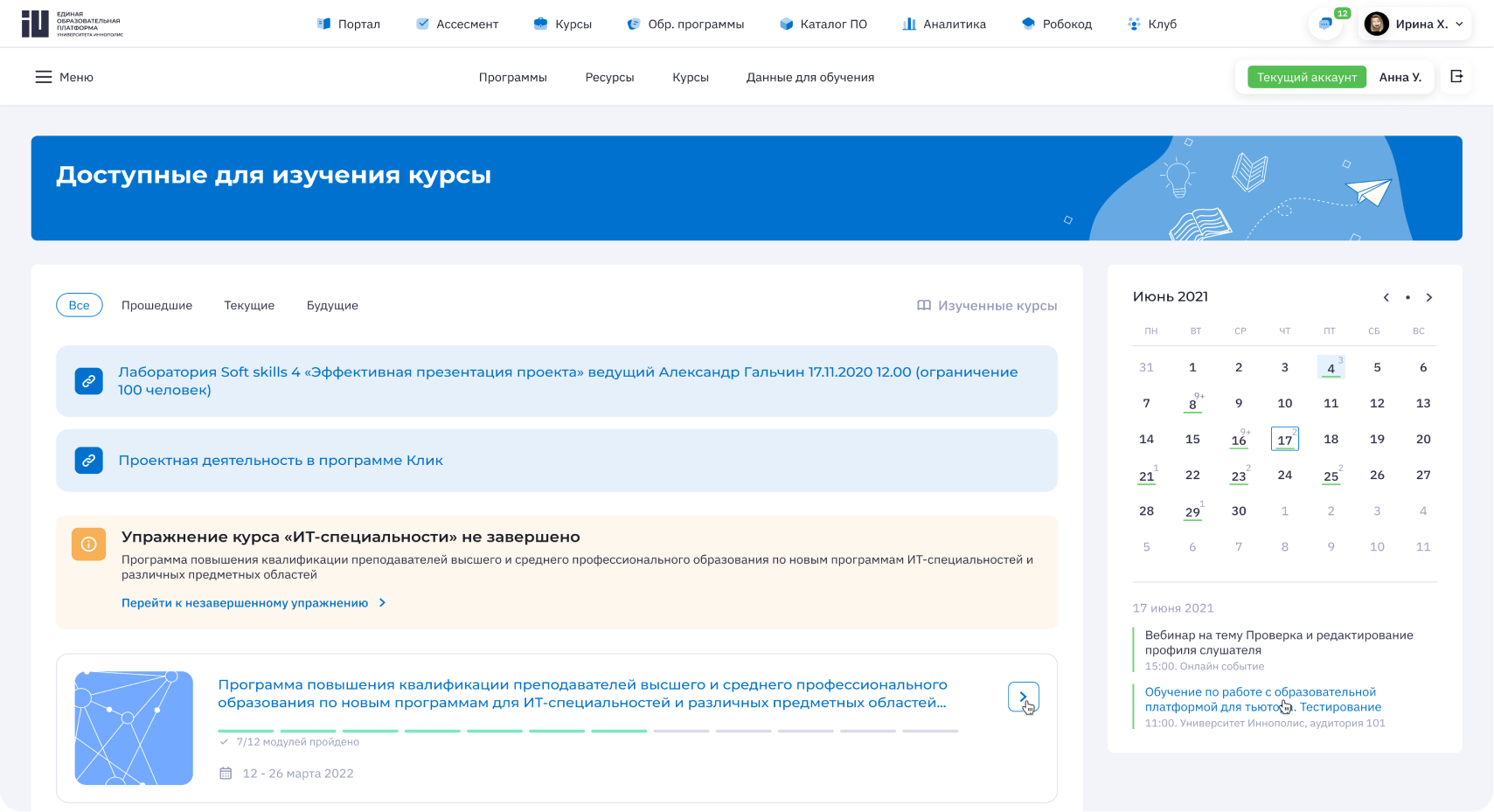
Task: Select June 30 in the calendar
Action: coord(1239,510)
